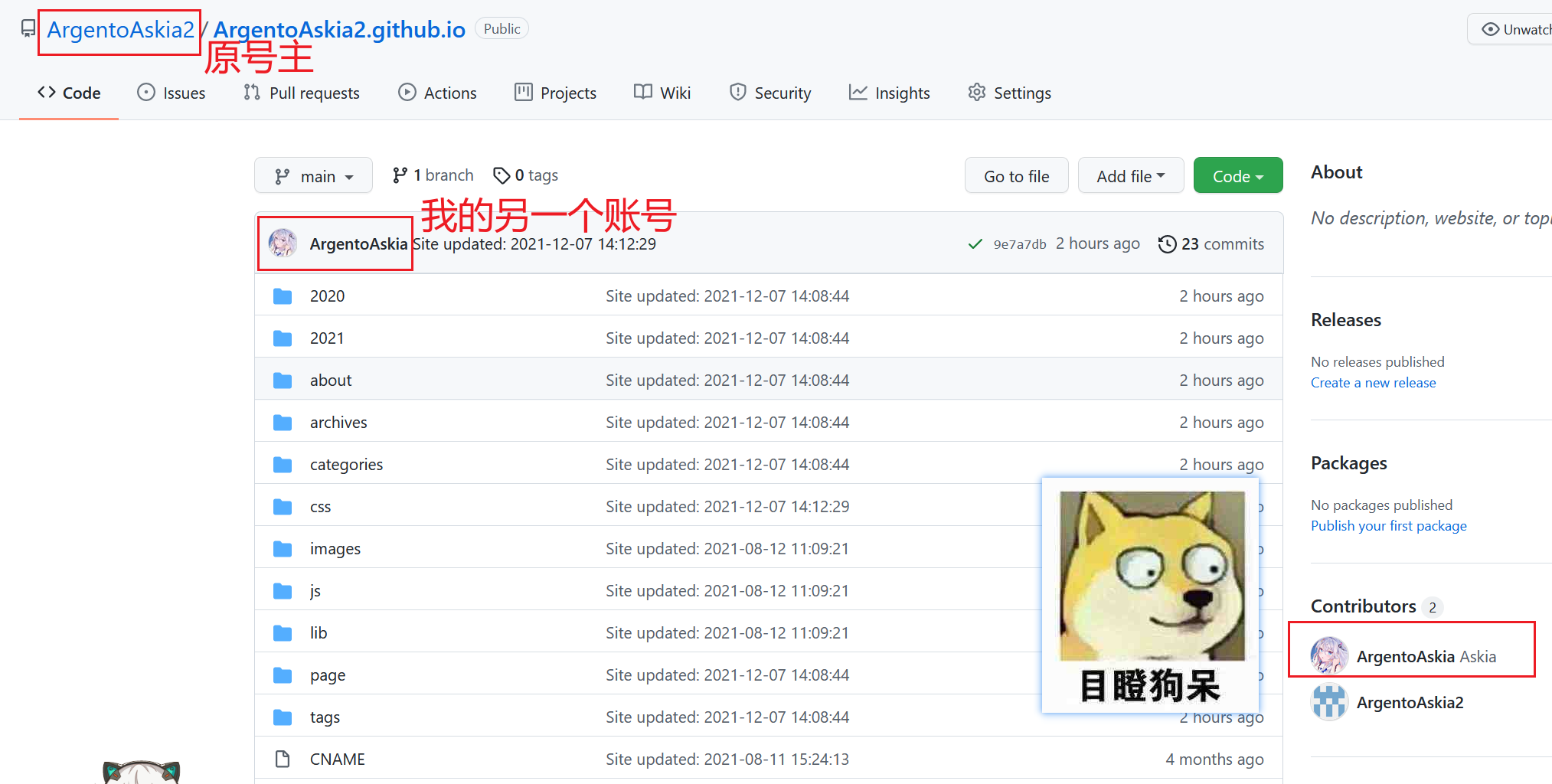The image size is (1552, 784).
Task: Open the Security tab
Action: point(770,93)
